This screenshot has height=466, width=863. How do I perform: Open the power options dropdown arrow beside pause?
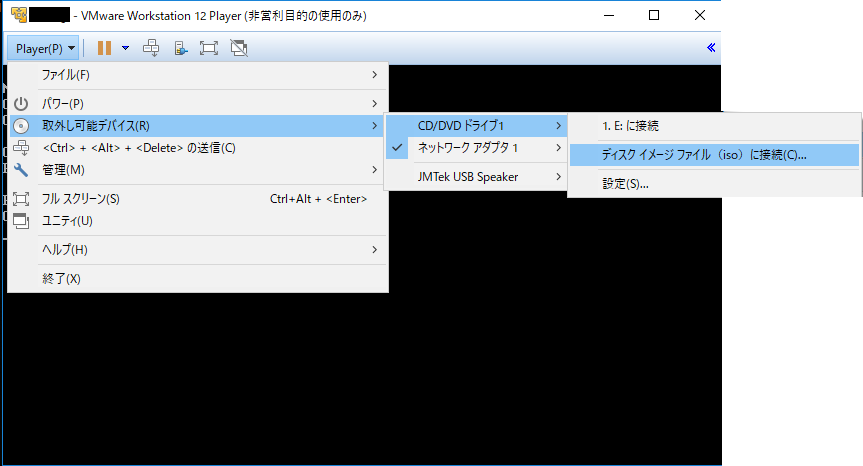pyautogui.click(x=125, y=48)
